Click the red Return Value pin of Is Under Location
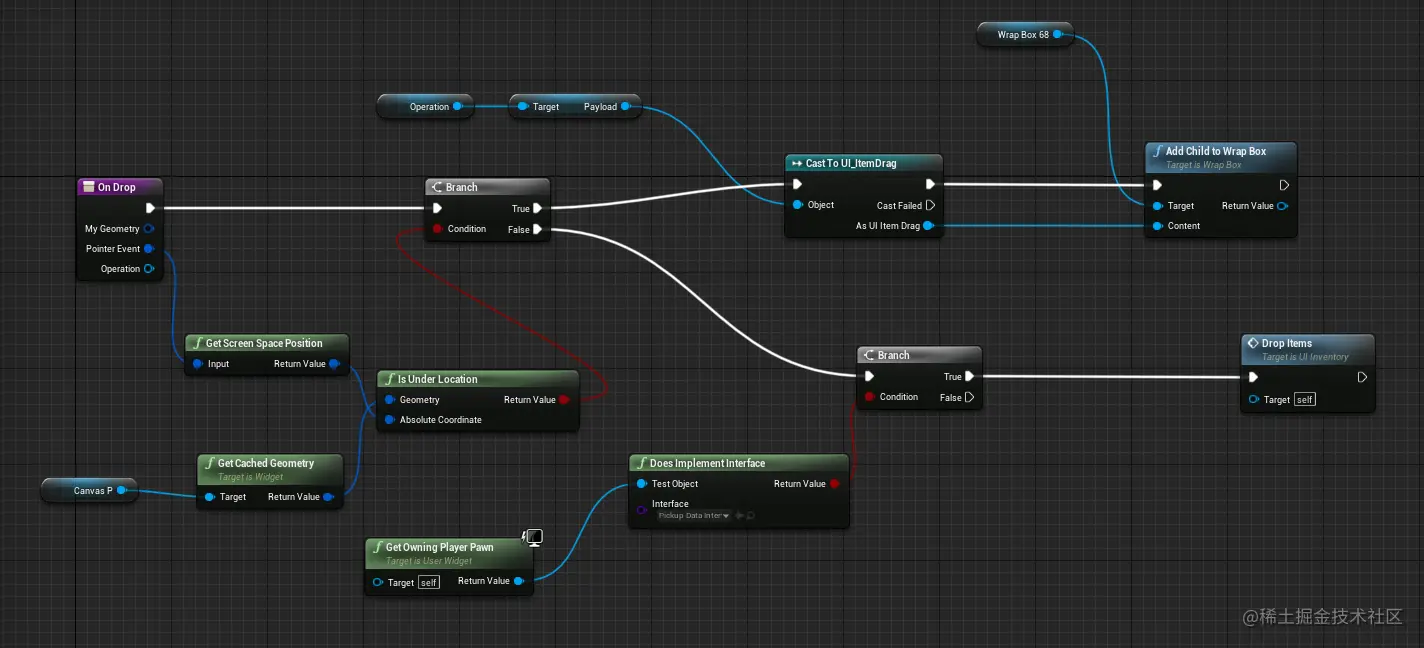1424x648 pixels. coord(564,400)
